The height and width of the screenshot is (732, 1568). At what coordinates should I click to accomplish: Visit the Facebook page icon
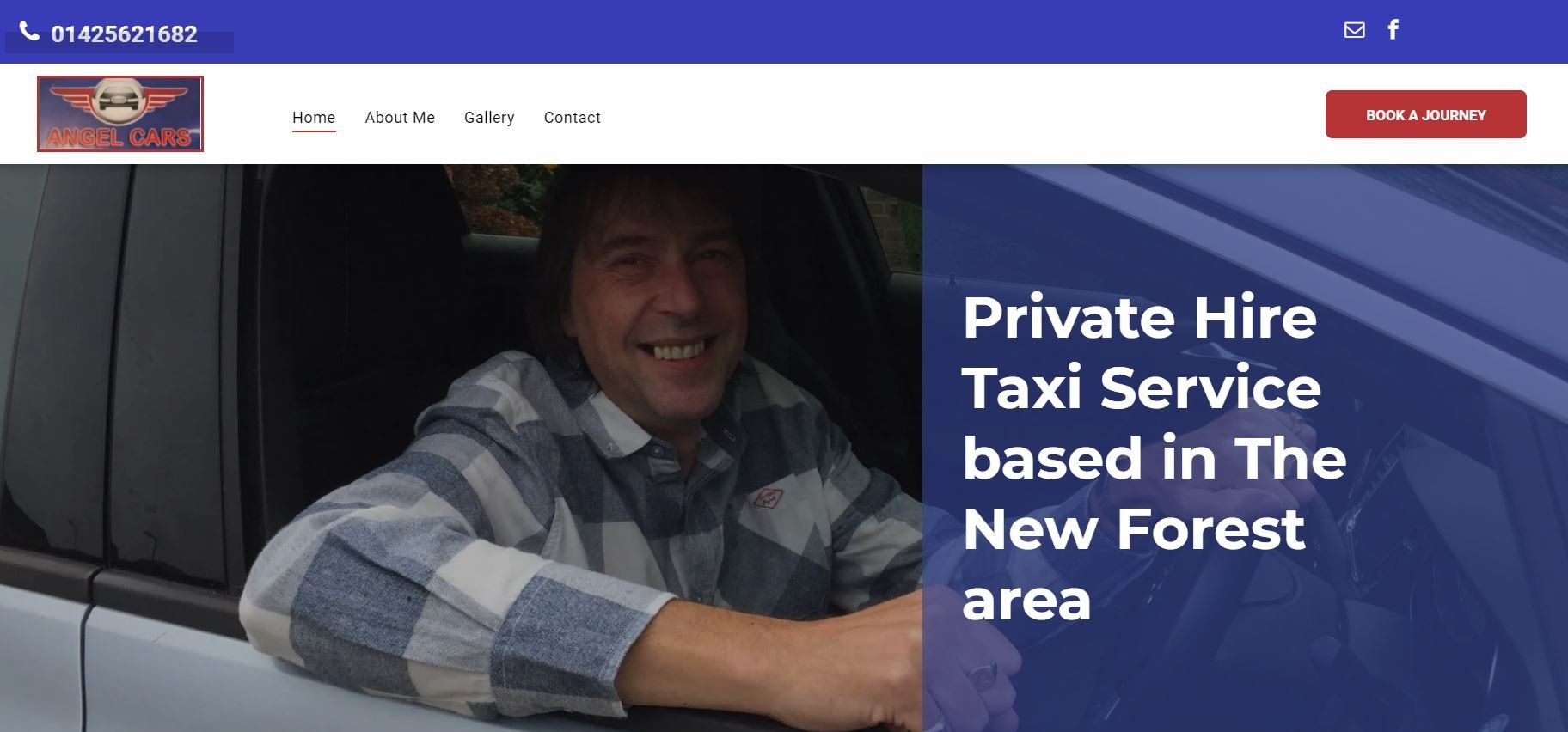[1393, 30]
